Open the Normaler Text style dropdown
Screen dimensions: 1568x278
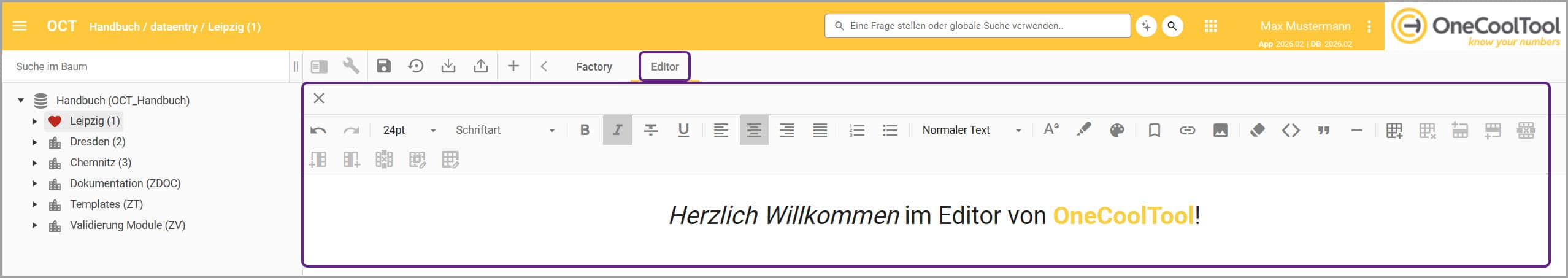[972, 130]
